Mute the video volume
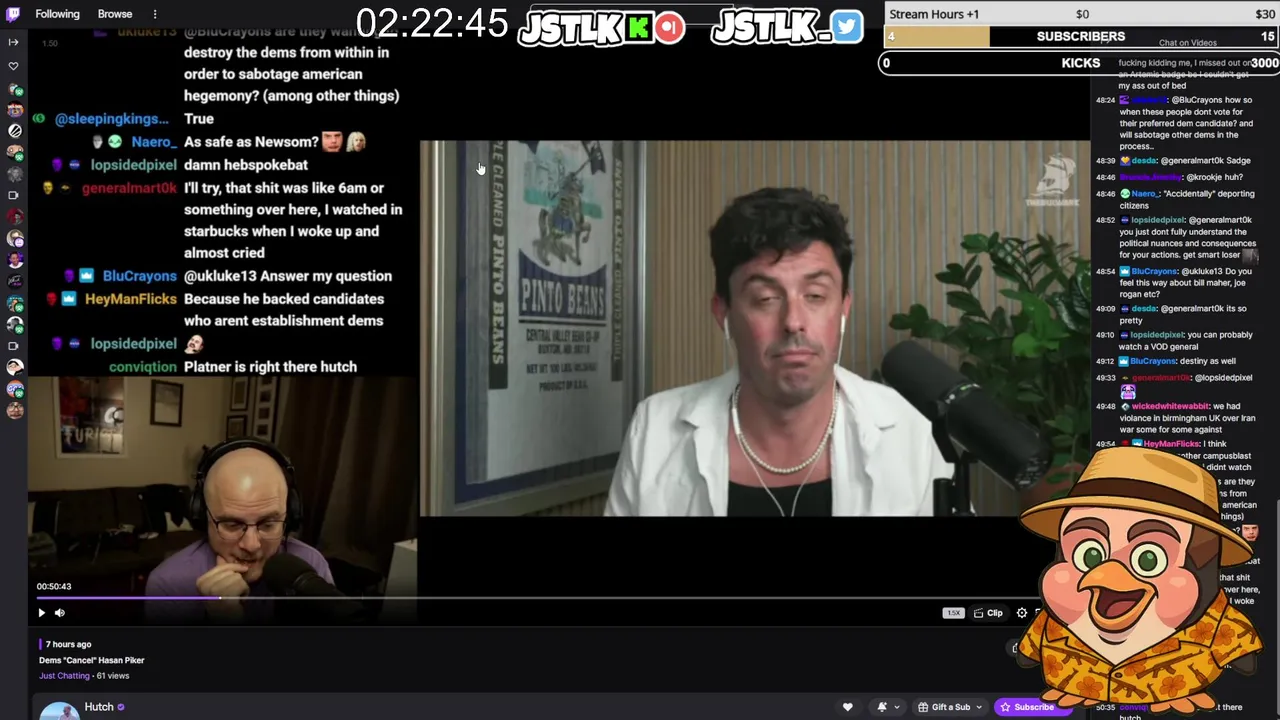This screenshot has width=1280, height=720. (x=60, y=613)
